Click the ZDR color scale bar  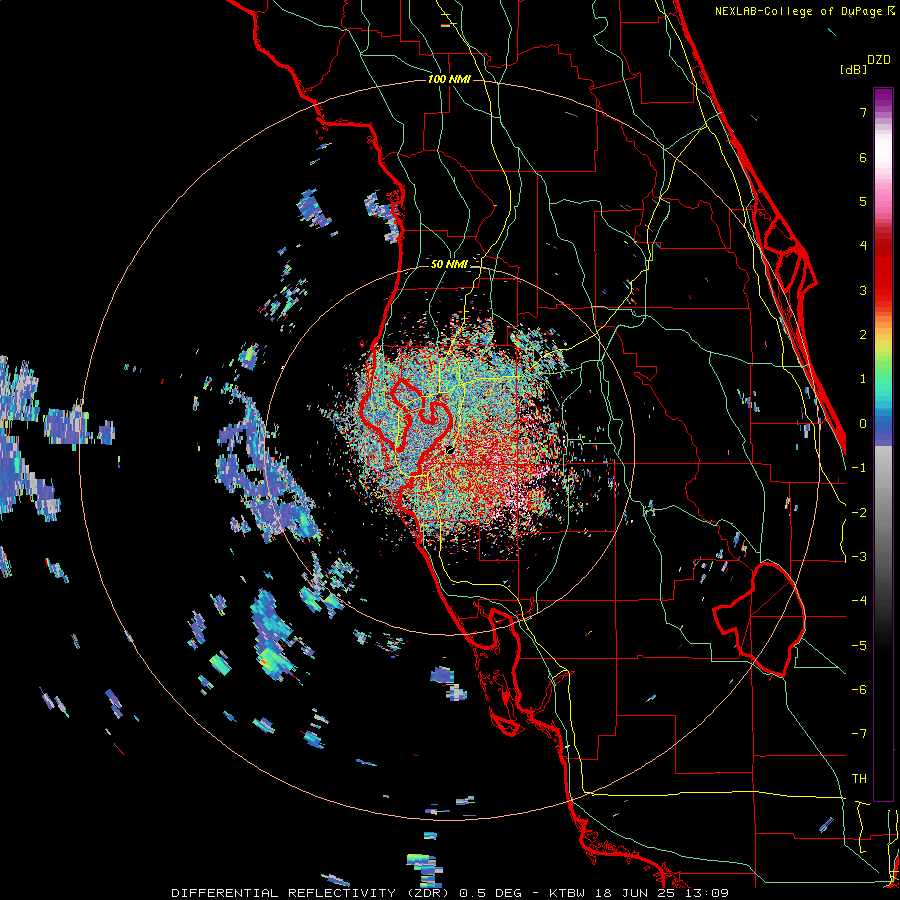point(883,444)
